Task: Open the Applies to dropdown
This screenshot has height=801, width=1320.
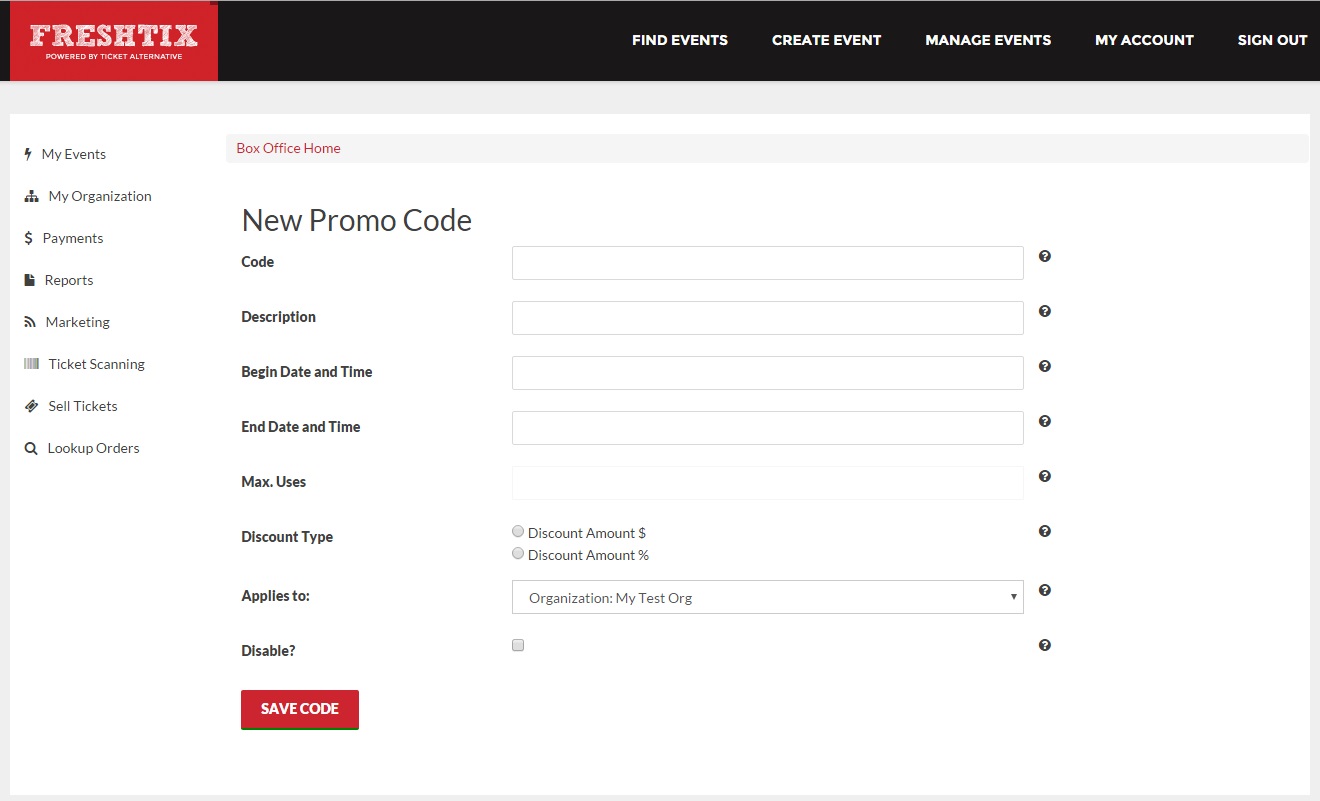Action: pyautogui.click(x=768, y=597)
